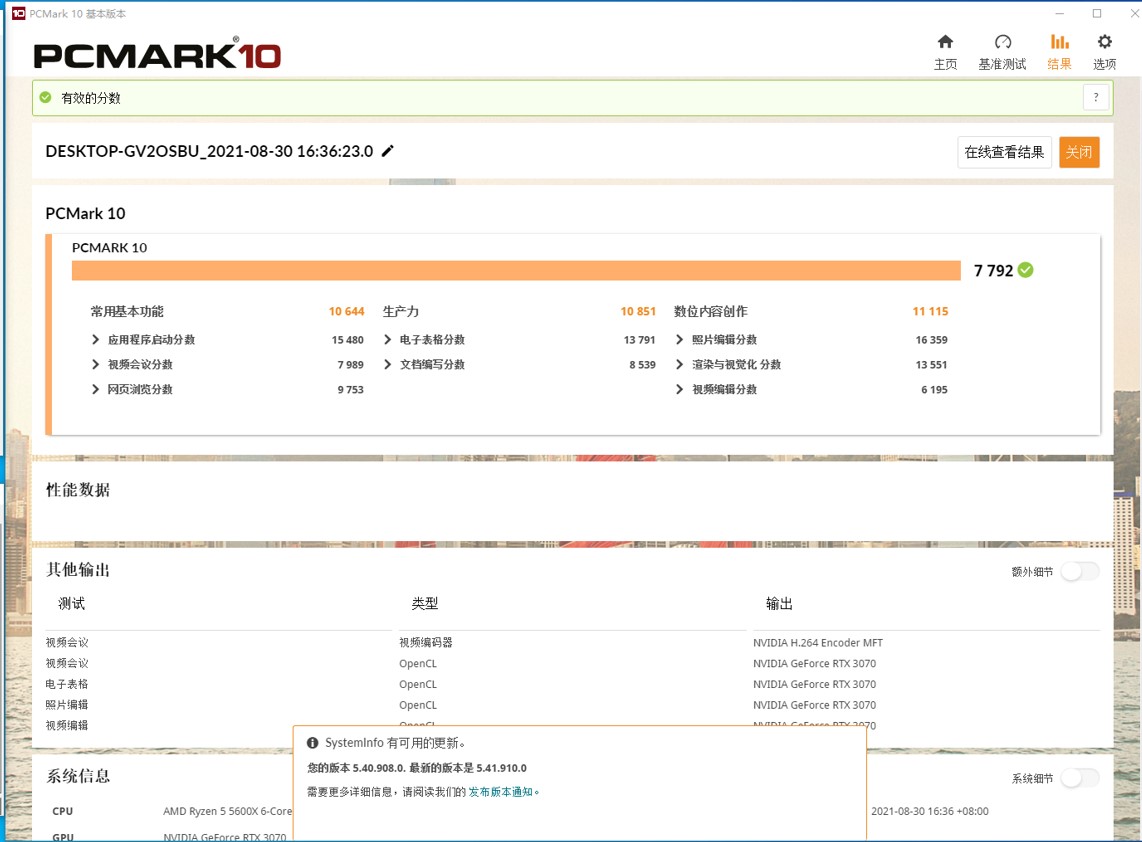Click 照片编辑 test row
1142x842 pixels.
click(66, 705)
